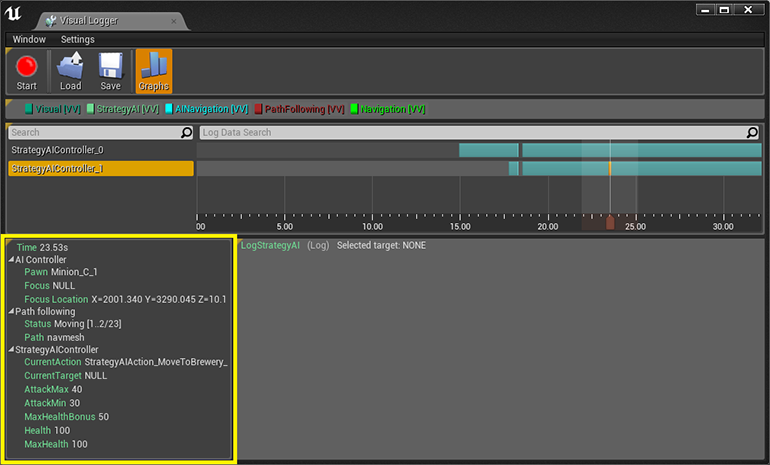Open the Settings menu

tap(78, 39)
